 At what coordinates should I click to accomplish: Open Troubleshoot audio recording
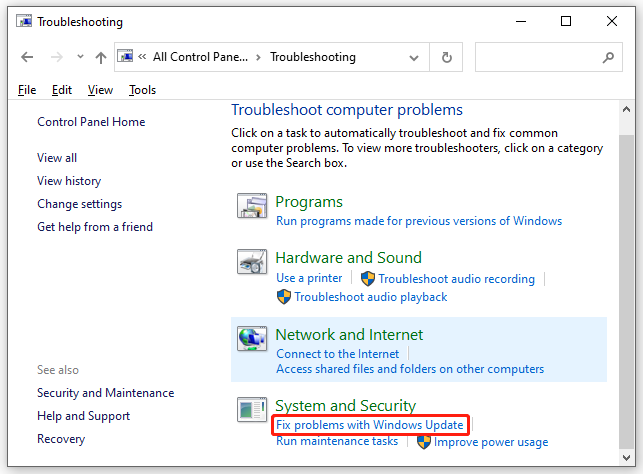[x=456, y=279]
